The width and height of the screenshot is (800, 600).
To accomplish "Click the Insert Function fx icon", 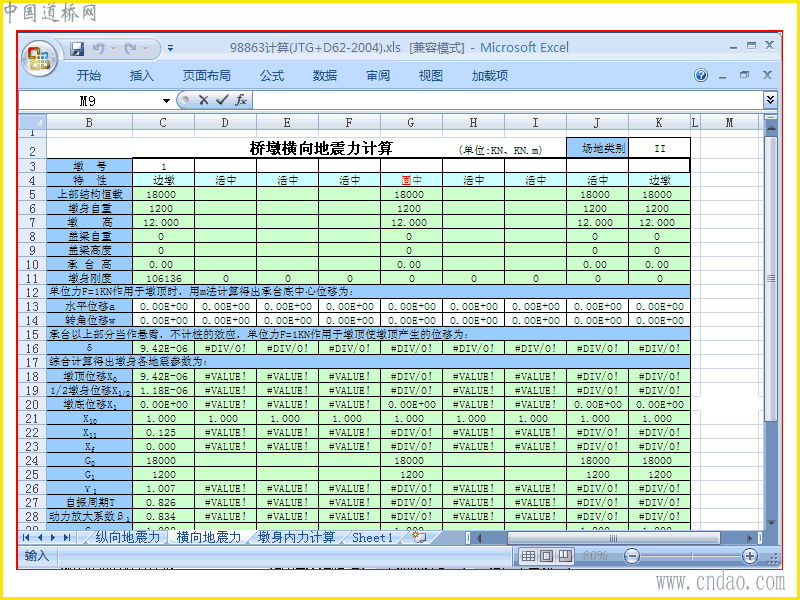I will 241,100.
